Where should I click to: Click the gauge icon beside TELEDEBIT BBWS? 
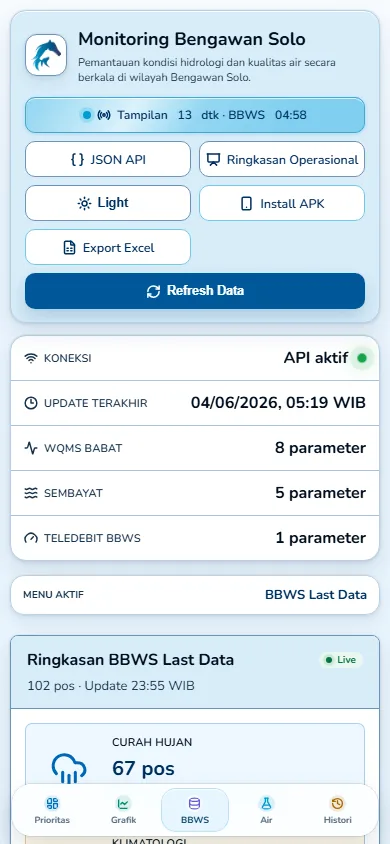pyautogui.click(x=31, y=538)
